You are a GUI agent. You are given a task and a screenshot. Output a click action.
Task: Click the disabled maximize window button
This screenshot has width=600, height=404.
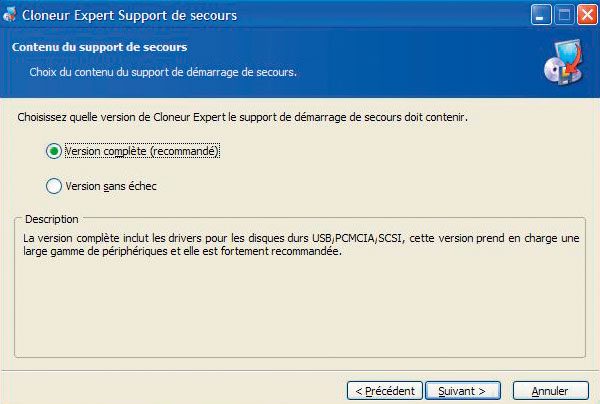click(564, 15)
